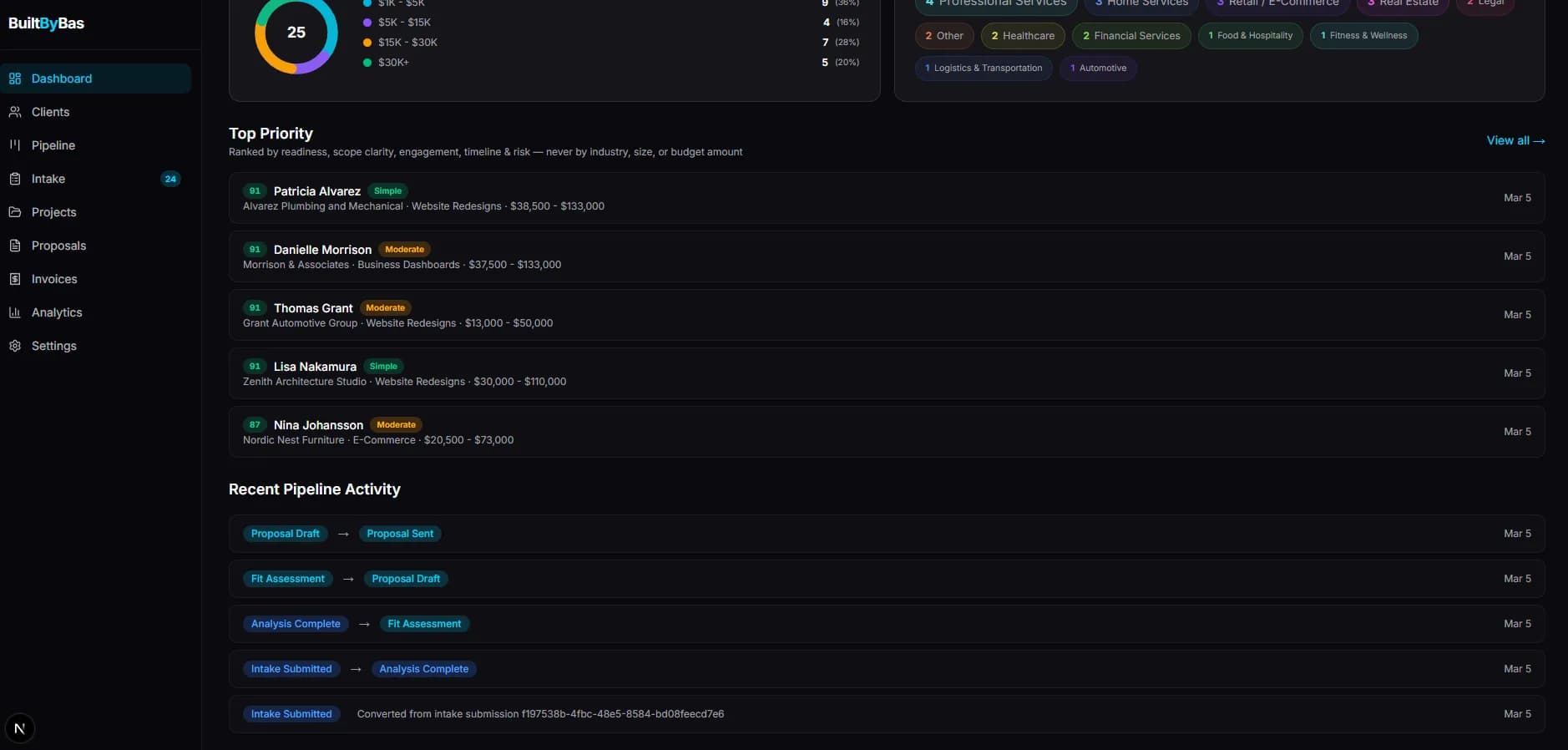
Task: Select the Healthcare industry chip
Action: (1022, 36)
